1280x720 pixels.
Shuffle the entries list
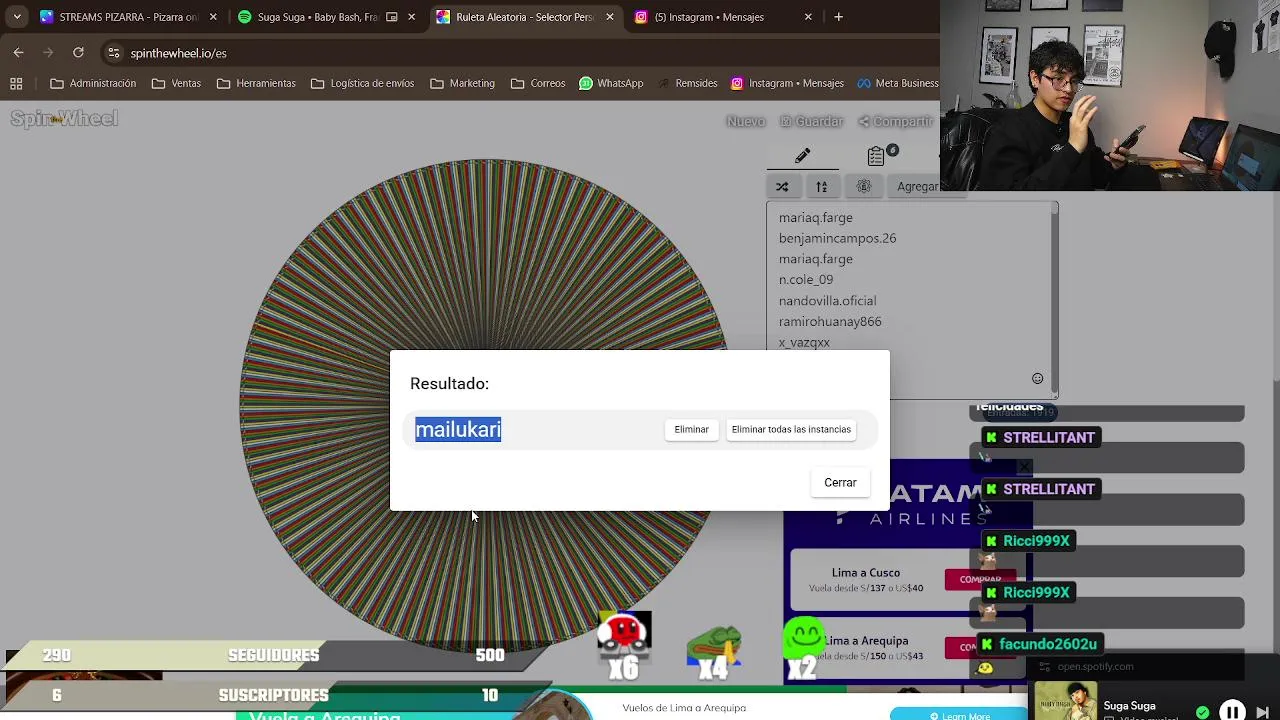782,187
